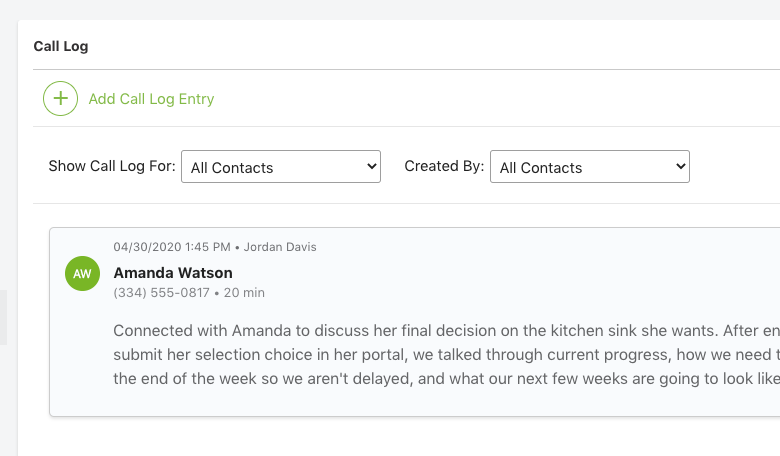Open the Add Call Log Entry link
The width and height of the screenshot is (780, 456).
151,99
